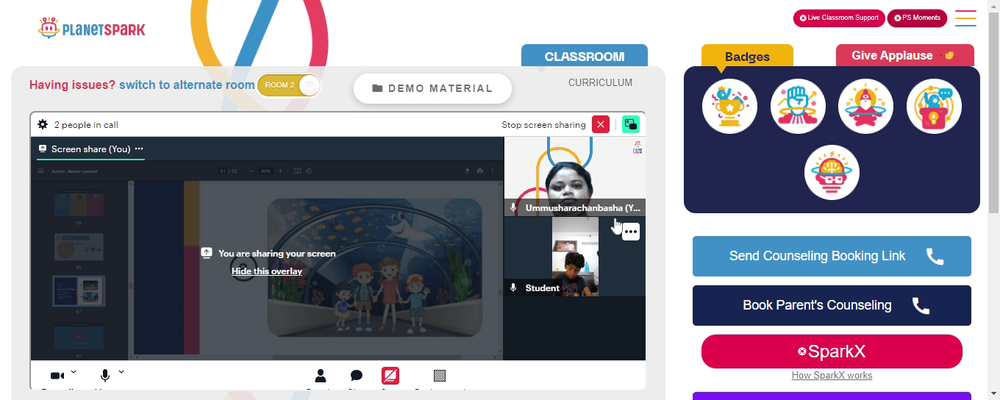Stop screen sharing with red X button
Screen dimensions: 1000x400
pos(601,124)
